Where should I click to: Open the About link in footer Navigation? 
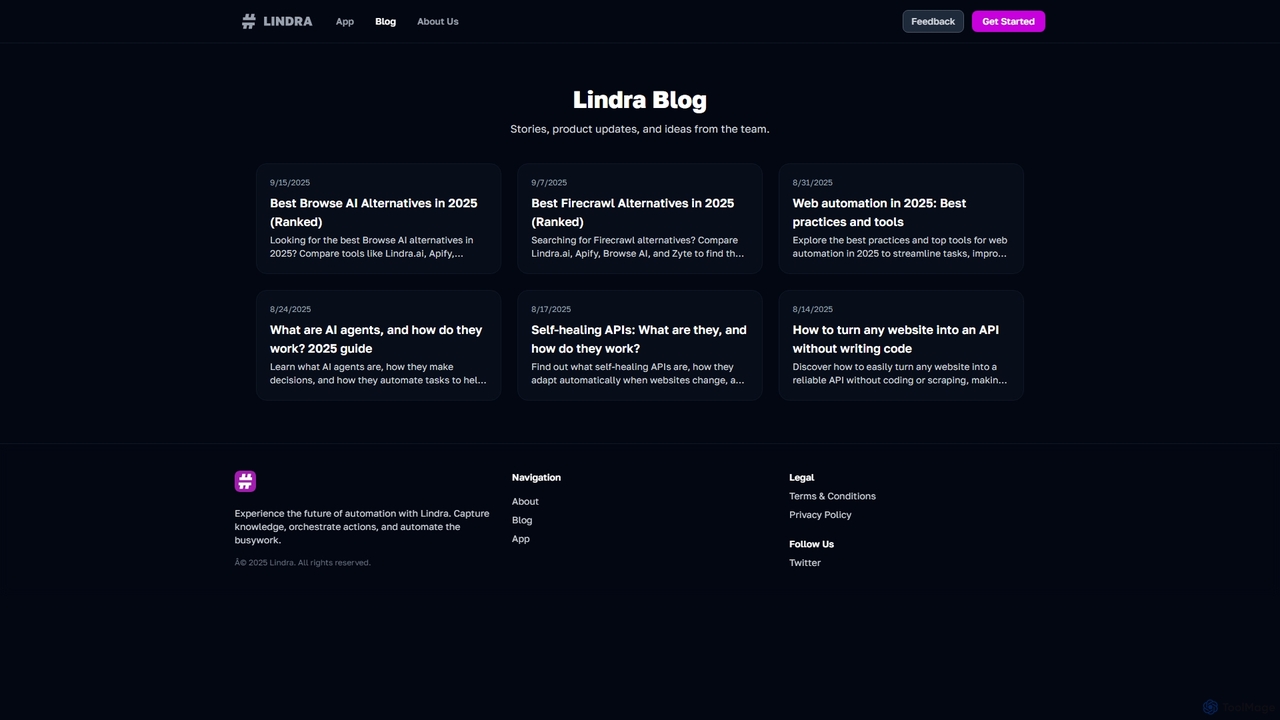point(525,502)
